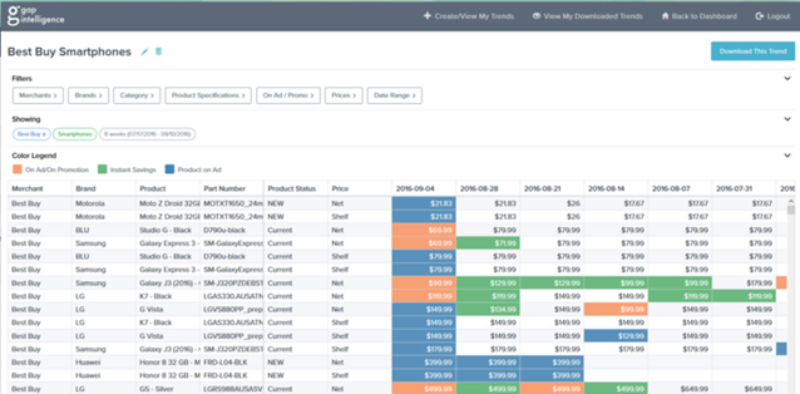Go Back to Dashboard
The width and height of the screenshot is (800, 394).
pyautogui.click(x=699, y=16)
